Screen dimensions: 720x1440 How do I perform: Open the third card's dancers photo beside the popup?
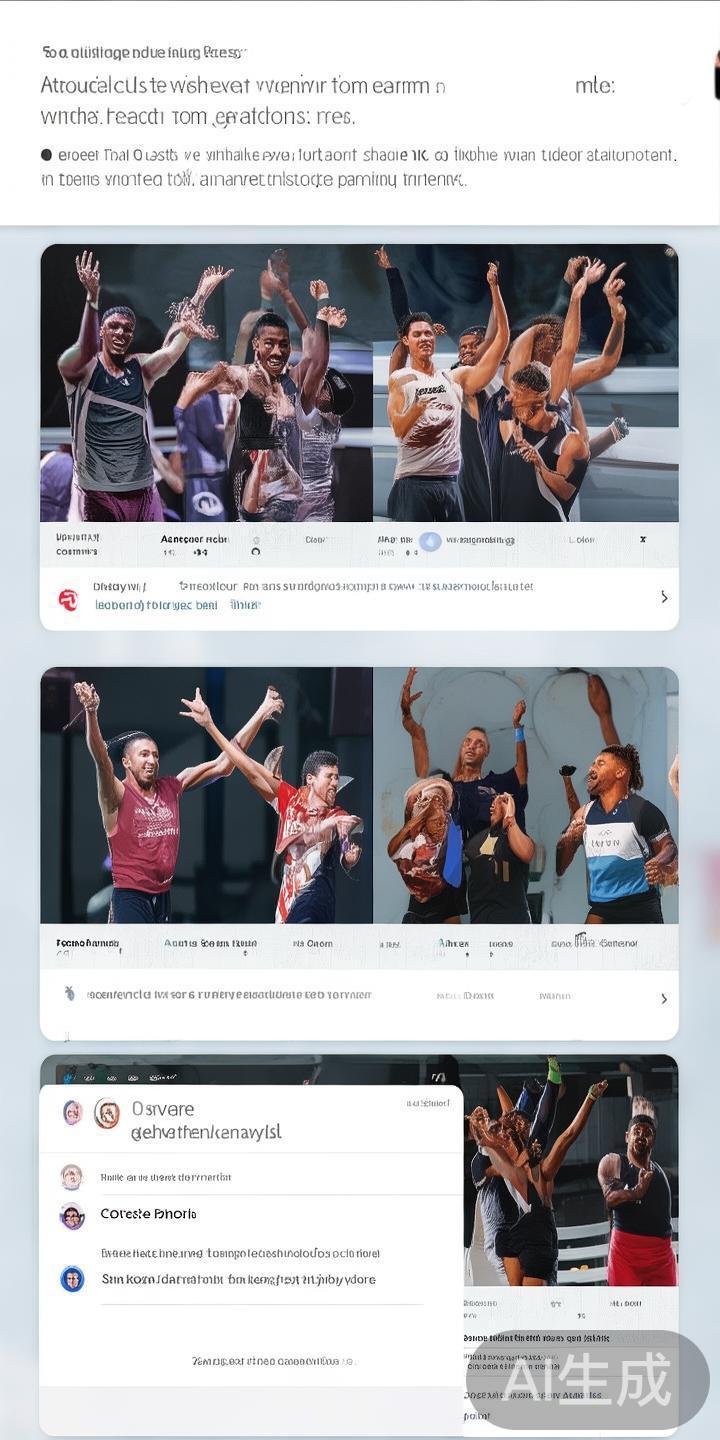[570, 1170]
